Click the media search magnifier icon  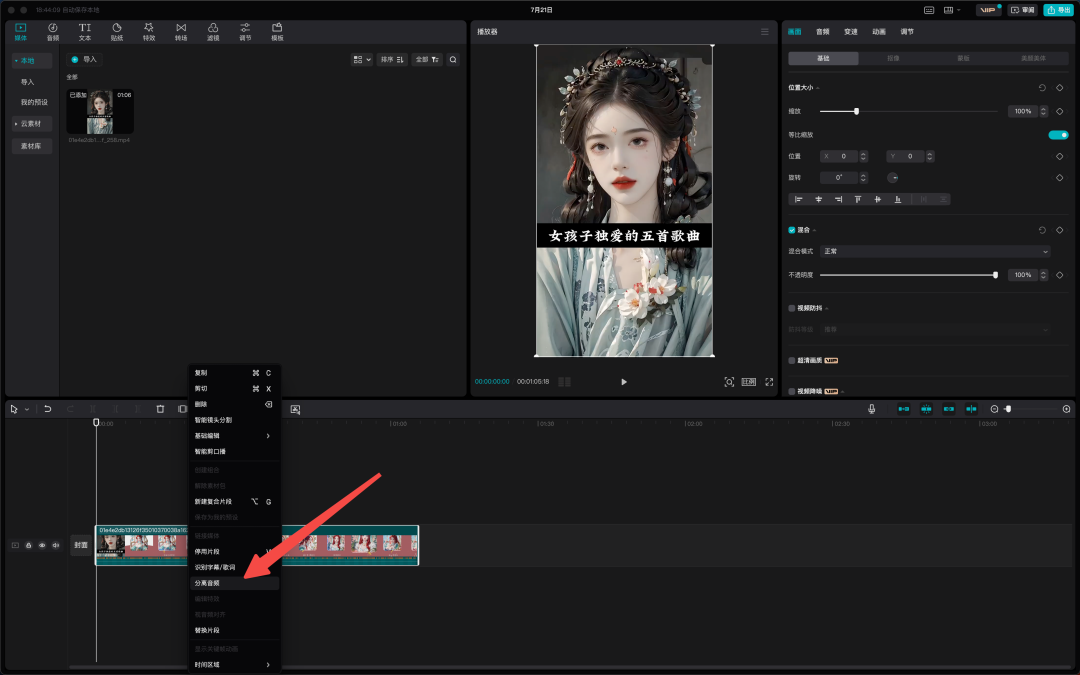click(453, 60)
